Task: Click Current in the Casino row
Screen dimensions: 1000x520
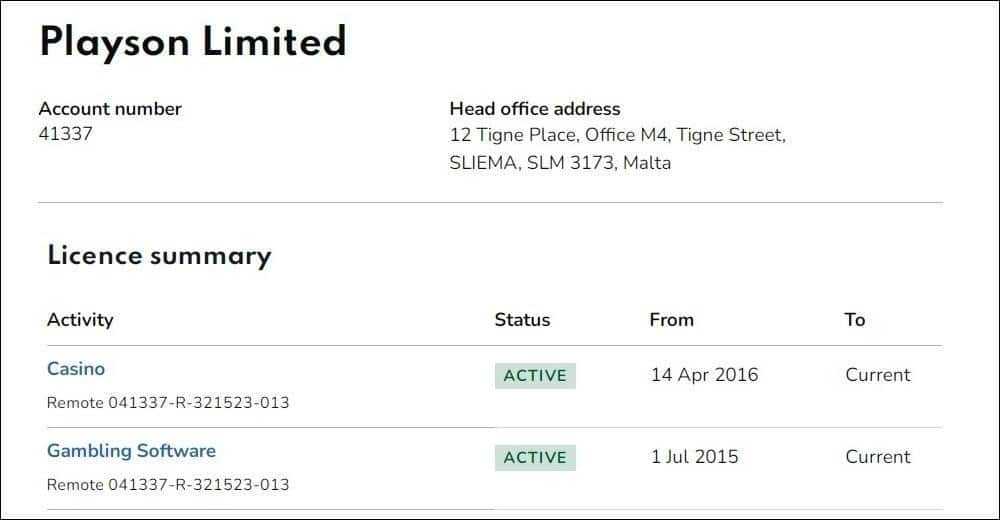Action: tap(878, 375)
